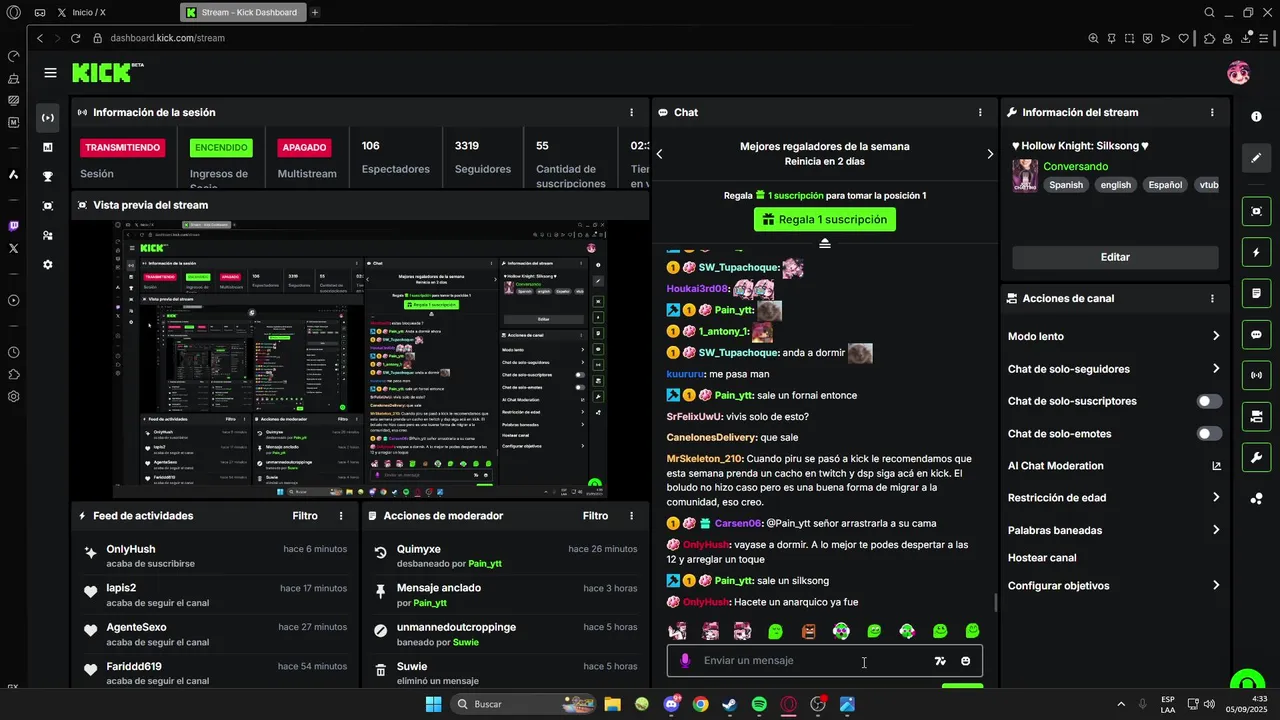Open a new browser tab with plus

tap(315, 12)
